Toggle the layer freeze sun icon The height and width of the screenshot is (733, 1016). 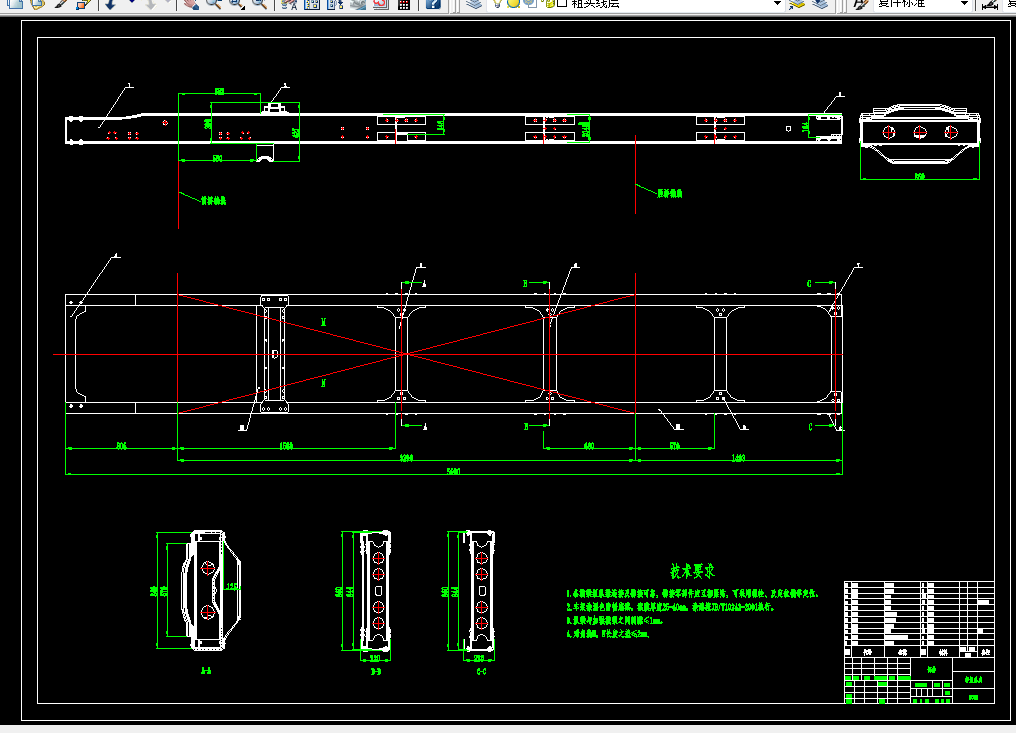click(x=513, y=4)
